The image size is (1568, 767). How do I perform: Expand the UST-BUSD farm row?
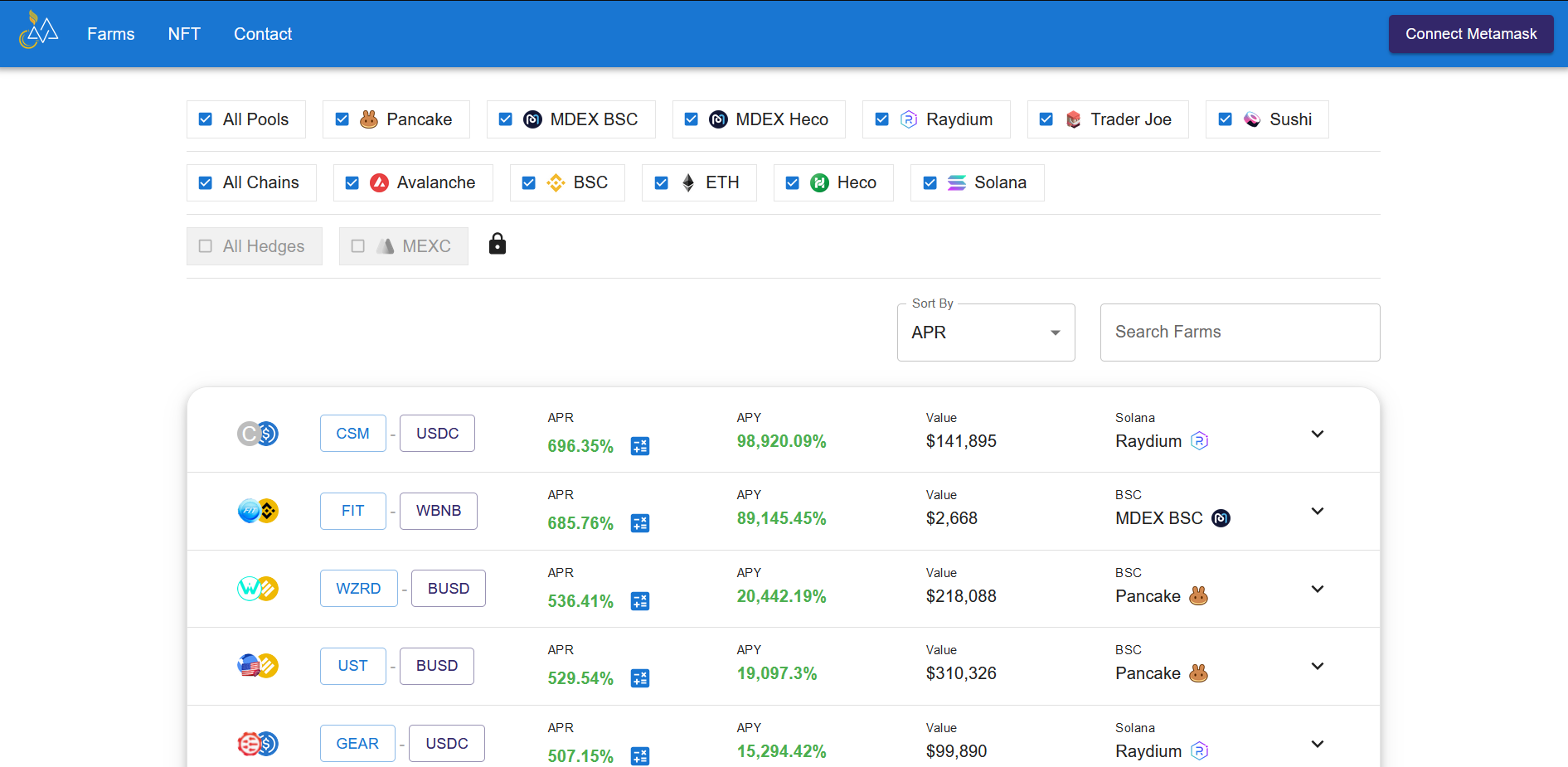(x=1318, y=666)
